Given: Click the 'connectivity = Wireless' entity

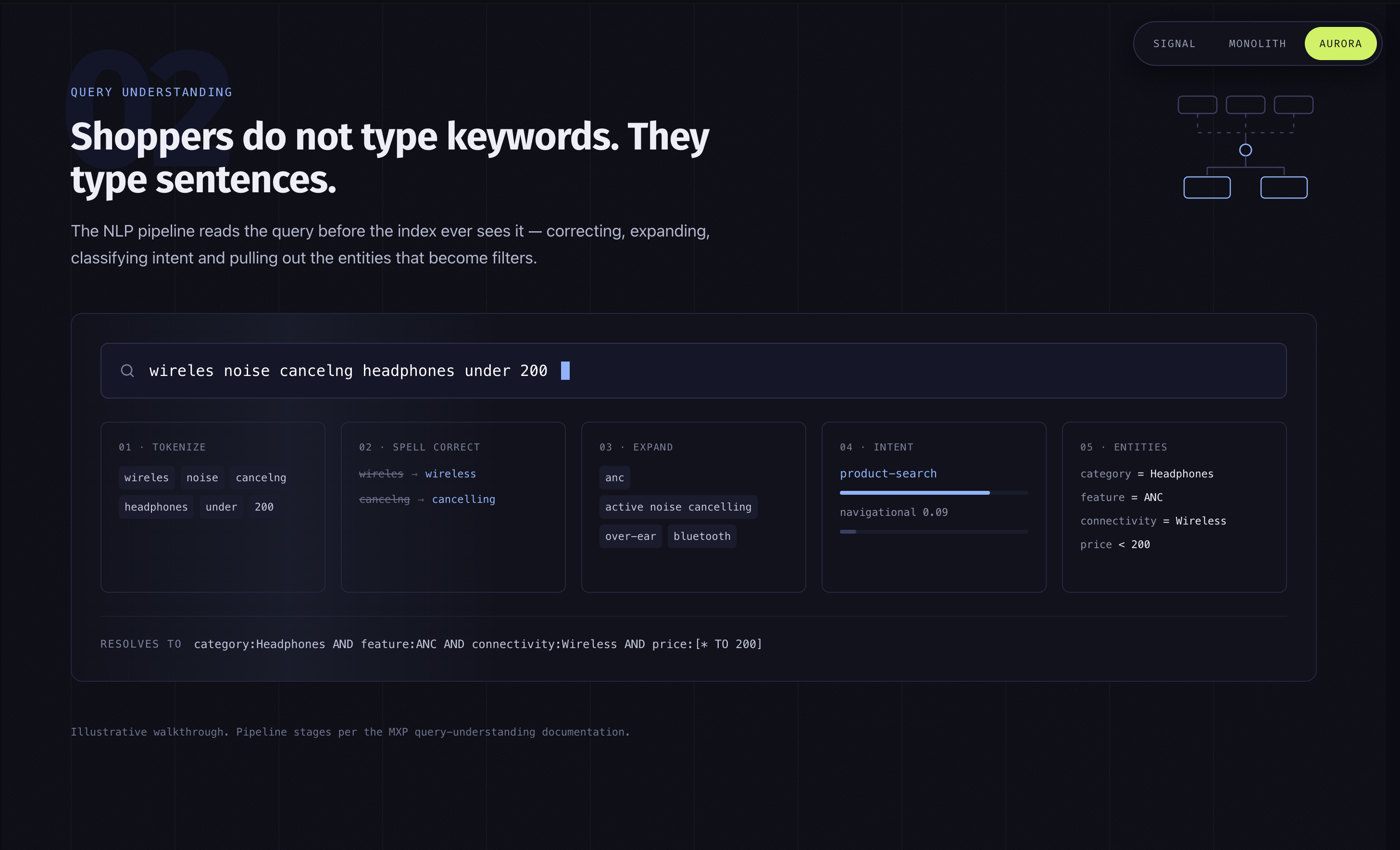Looking at the screenshot, I should point(1153,521).
